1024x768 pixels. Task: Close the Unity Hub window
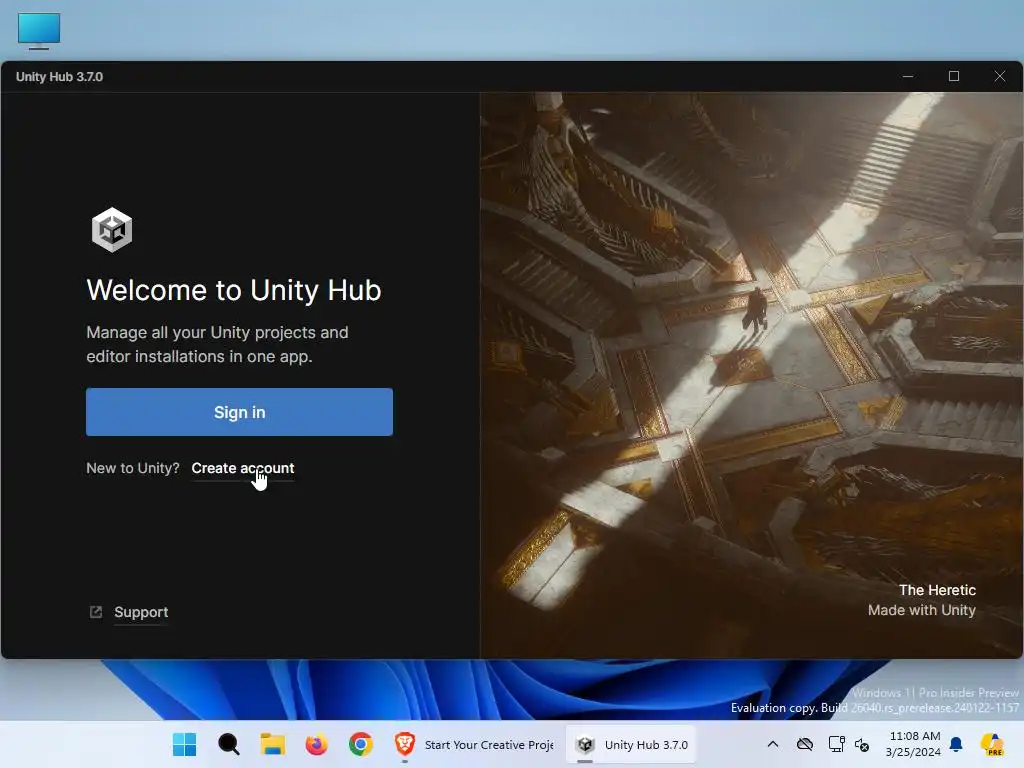tap(999, 76)
